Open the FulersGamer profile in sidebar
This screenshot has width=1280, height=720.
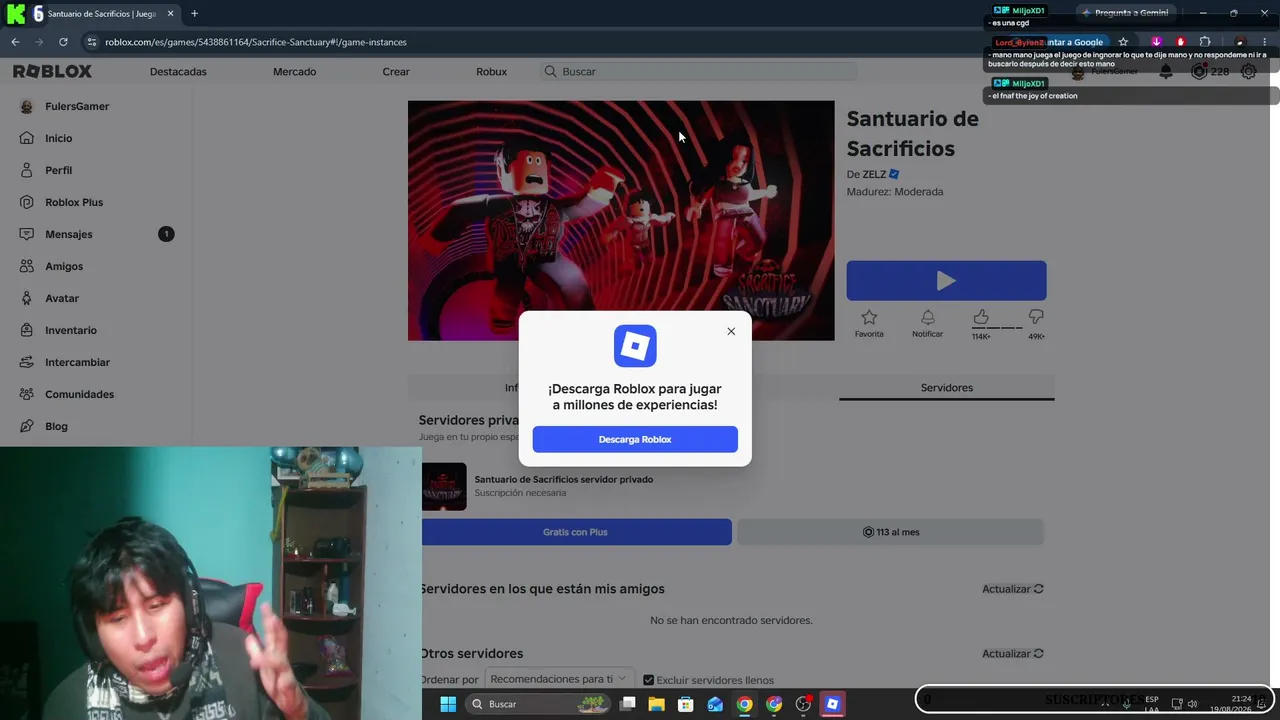click(65, 106)
